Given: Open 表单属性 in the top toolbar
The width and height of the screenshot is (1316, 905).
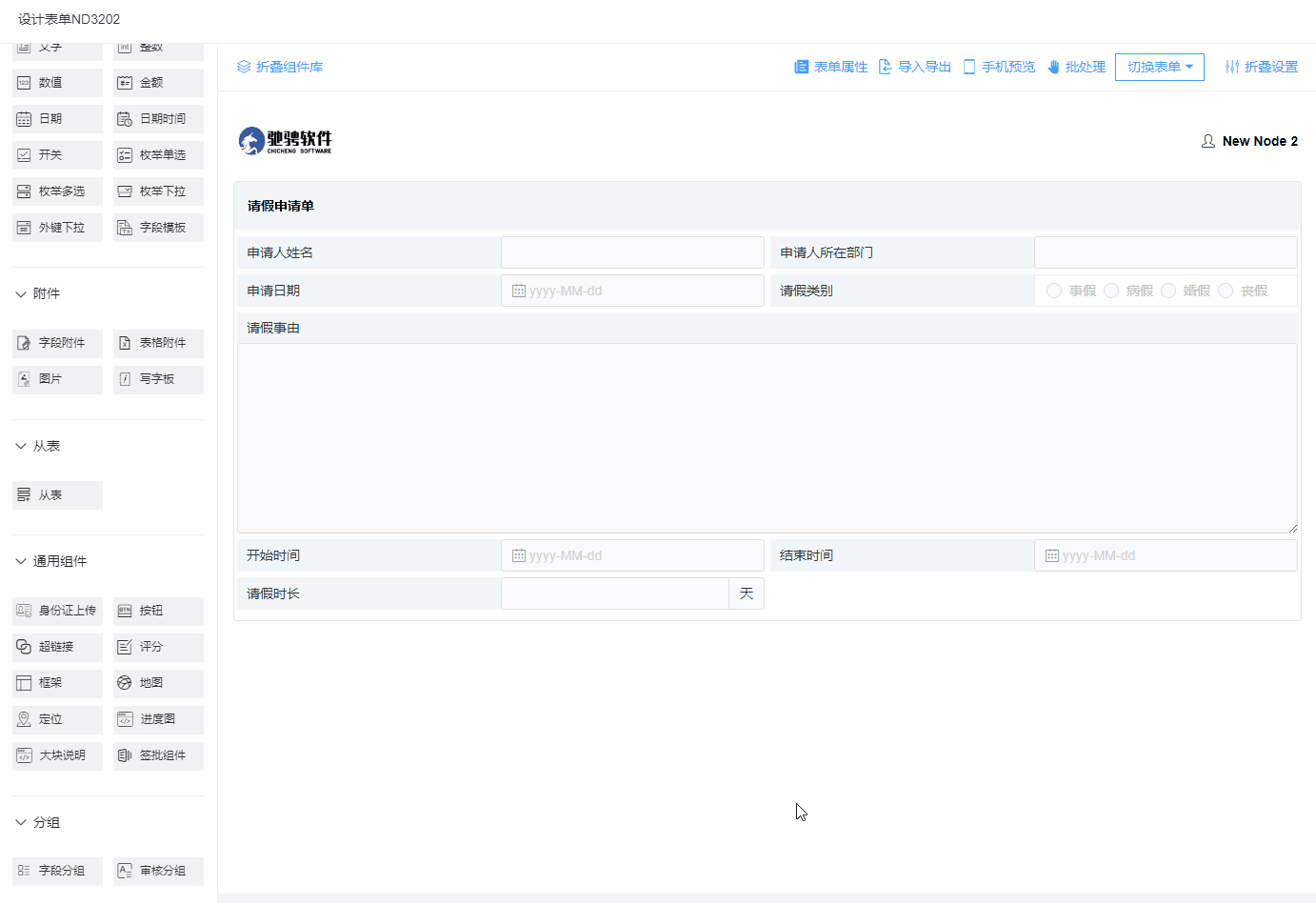Looking at the screenshot, I should (x=830, y=67).
